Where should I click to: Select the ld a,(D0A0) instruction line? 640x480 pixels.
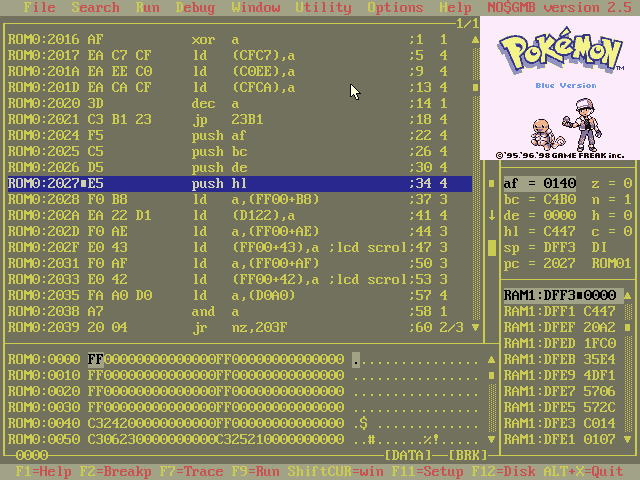[240, 296]
